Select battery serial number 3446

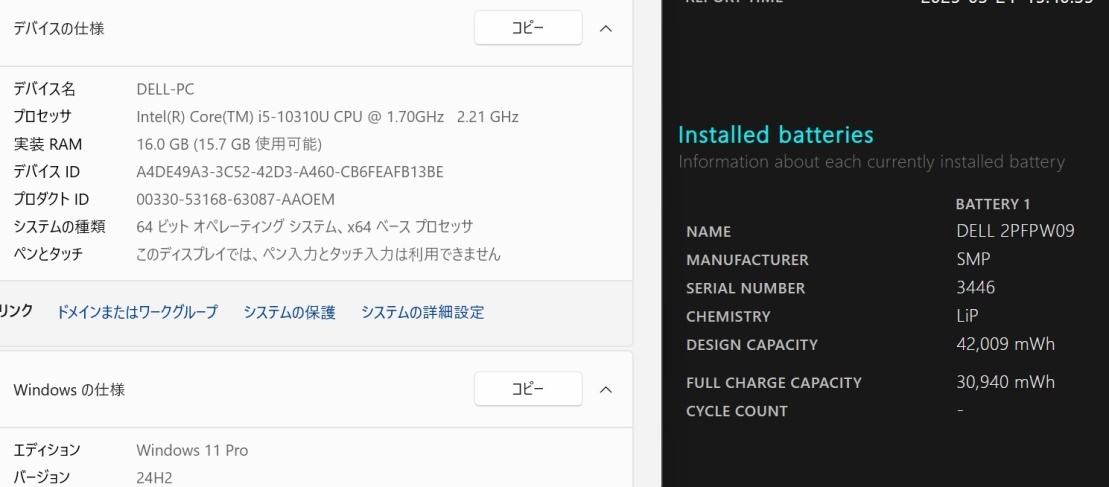point(975,288)
